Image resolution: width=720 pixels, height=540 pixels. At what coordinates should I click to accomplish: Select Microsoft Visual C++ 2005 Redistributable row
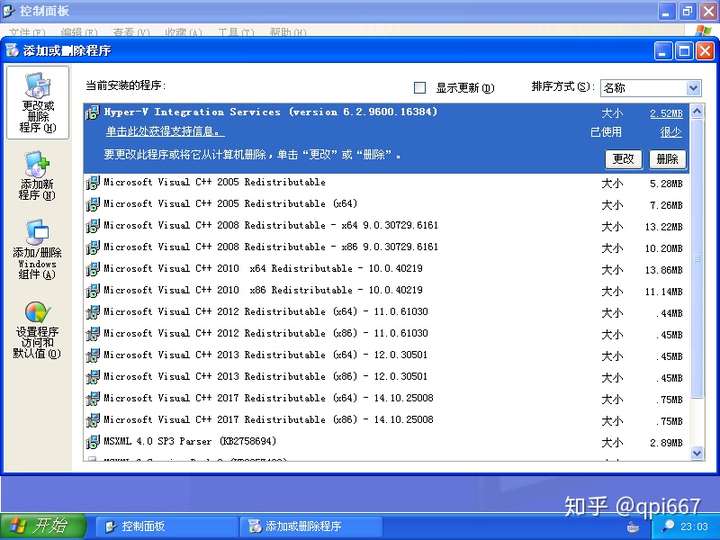pos(386,183)
